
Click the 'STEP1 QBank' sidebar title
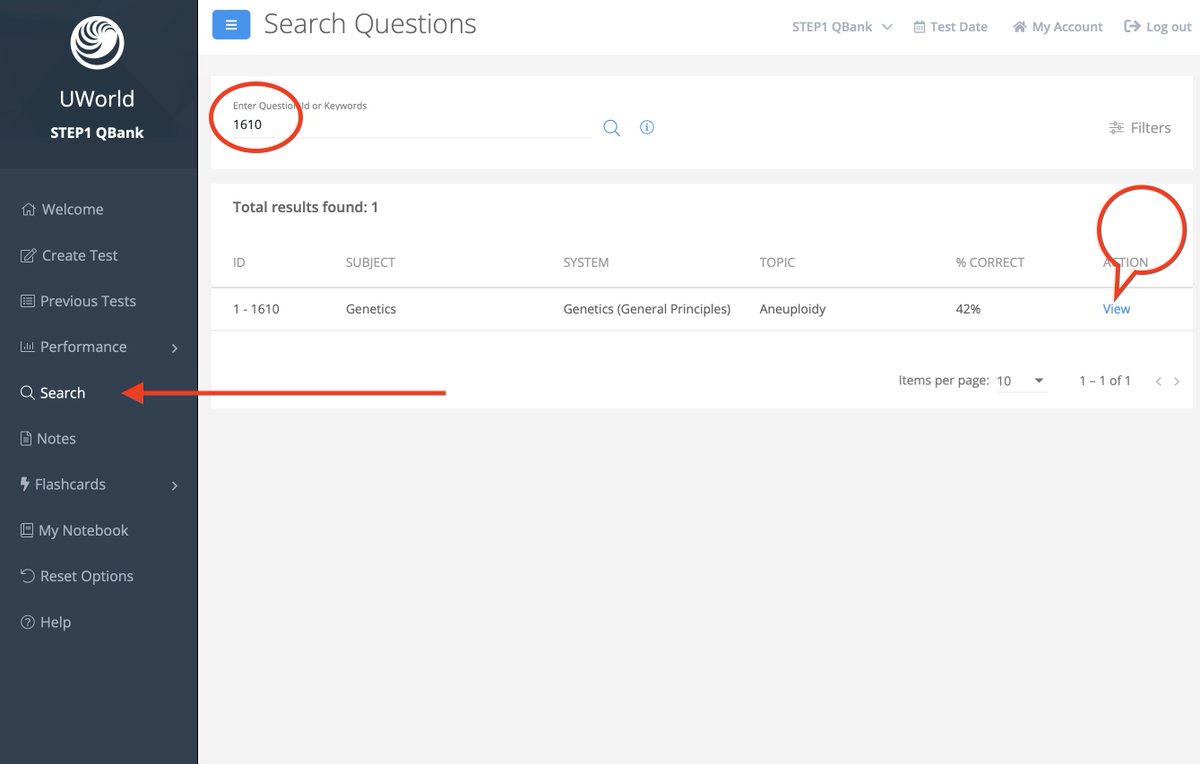(x=97, y=132)
